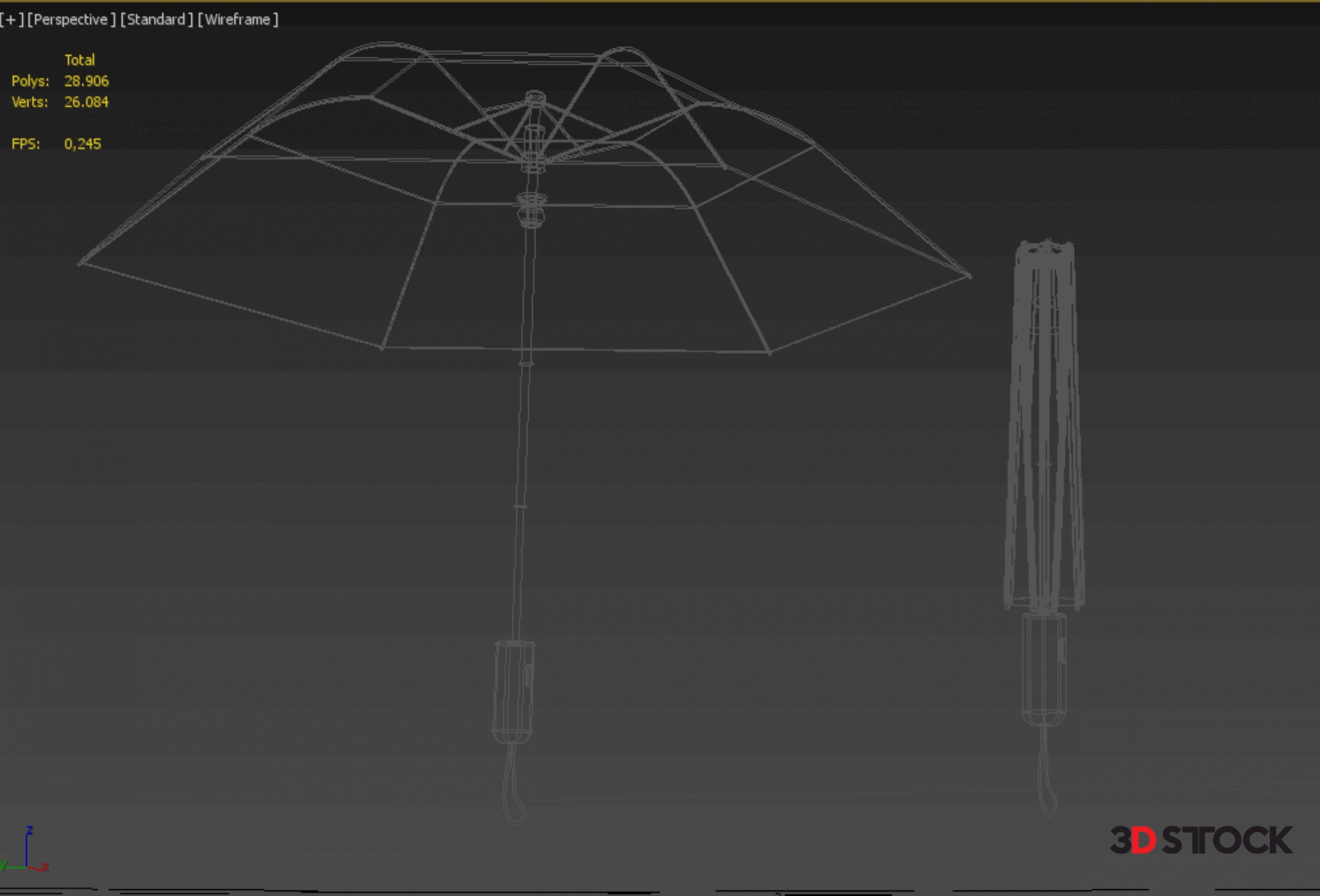The image size is (1320, 896).
Task: Open the Wireframe display mode menu
Action: (238, 19)
